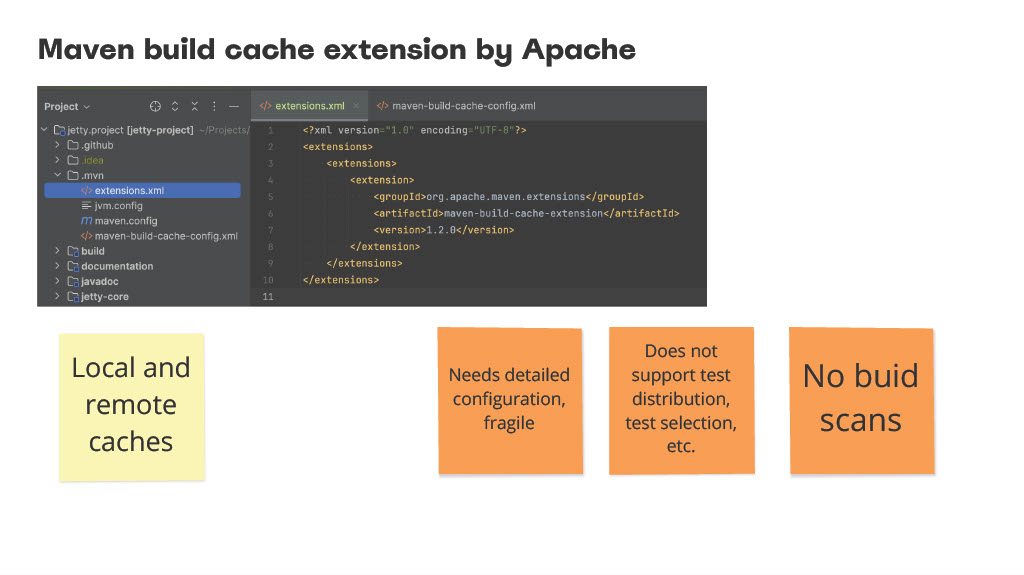Click the XML icon on extensions.xml tab
1024x575 pixels.
coord(265,106)
